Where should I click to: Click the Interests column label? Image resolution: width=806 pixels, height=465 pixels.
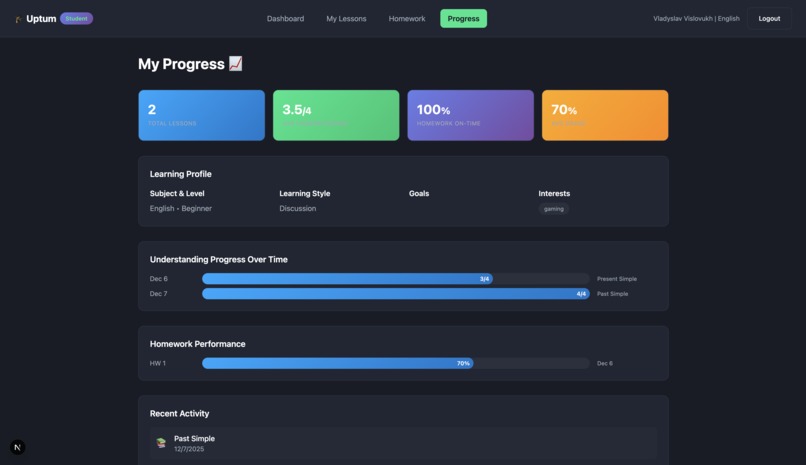tap(554, 193)
